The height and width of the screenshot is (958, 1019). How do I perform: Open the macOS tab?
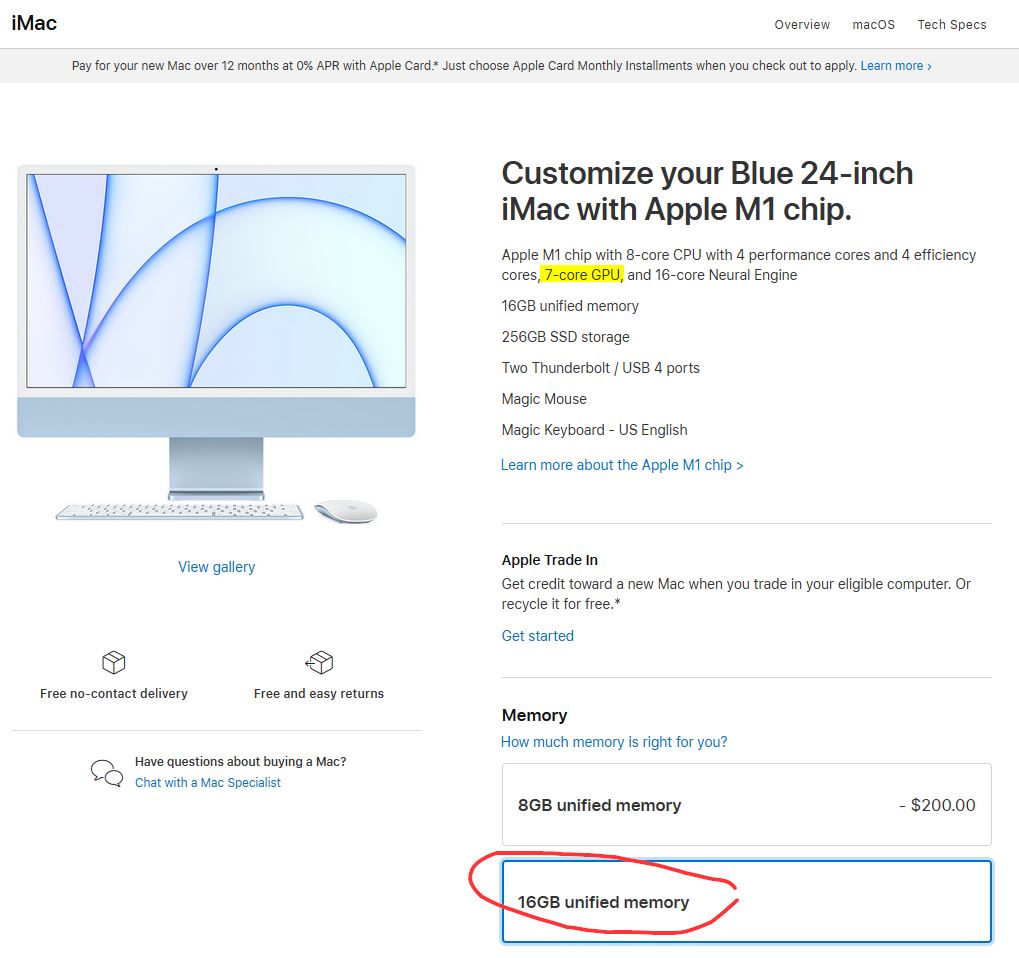point(873,25)
